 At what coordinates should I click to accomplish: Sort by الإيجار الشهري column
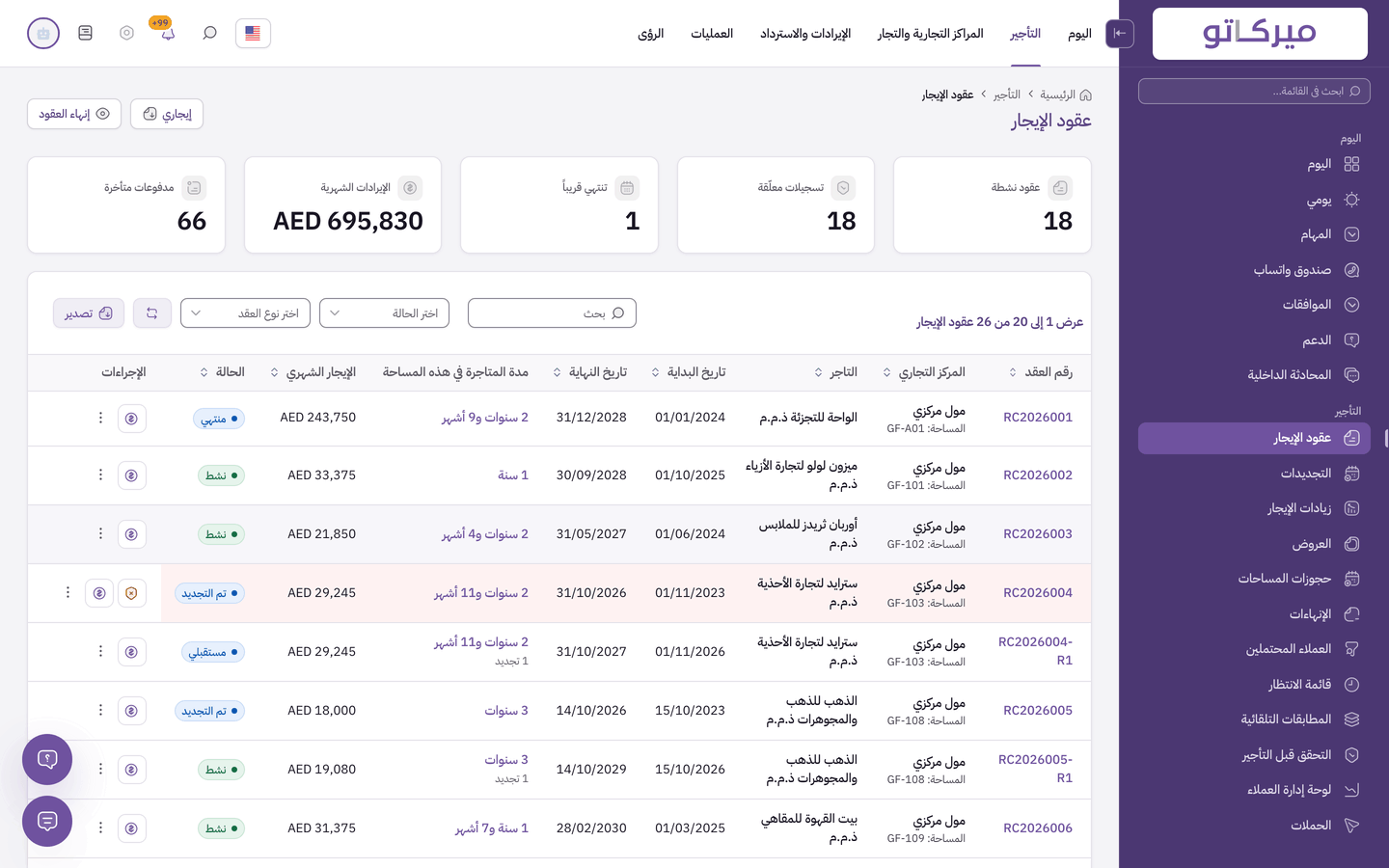(x=313, y=372)
